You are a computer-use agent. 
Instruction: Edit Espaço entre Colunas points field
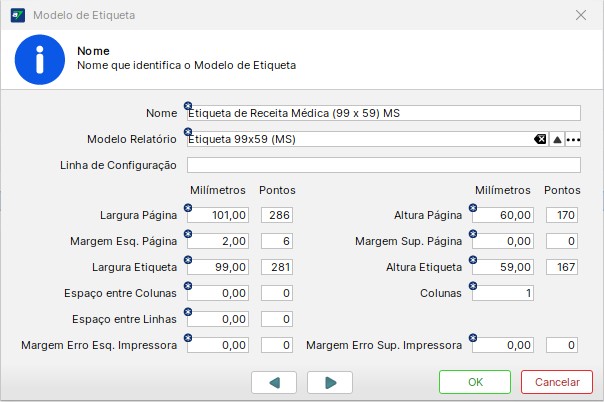[277, 293]
